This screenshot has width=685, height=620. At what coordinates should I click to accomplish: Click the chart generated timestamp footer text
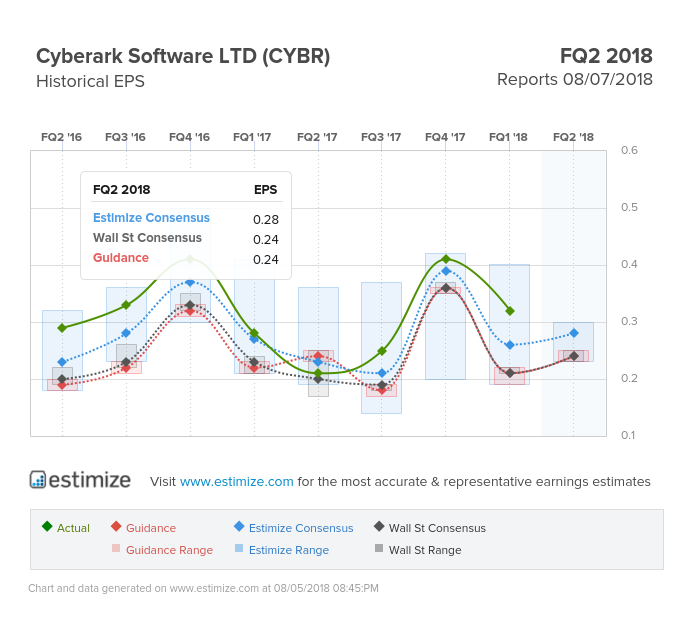pyautogui.click(x=203, y=588)
